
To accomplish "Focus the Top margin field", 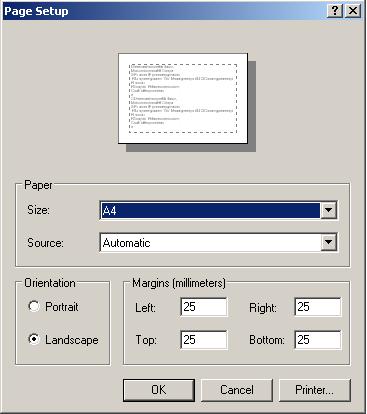I will click(x=204, y=340).
